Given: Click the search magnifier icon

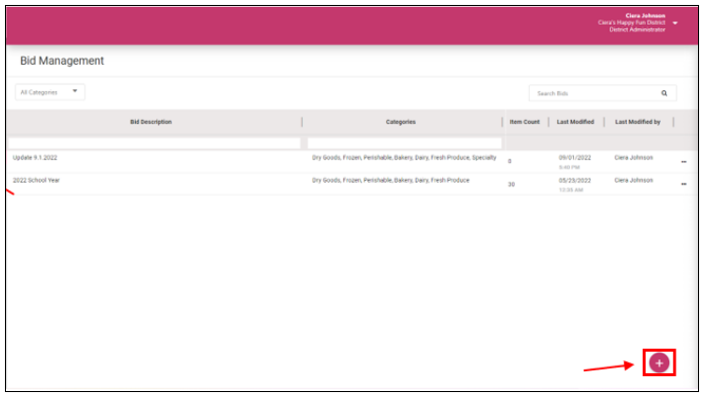Looking at the screenshot, I should pyautogui.click(x=664, y=93).
